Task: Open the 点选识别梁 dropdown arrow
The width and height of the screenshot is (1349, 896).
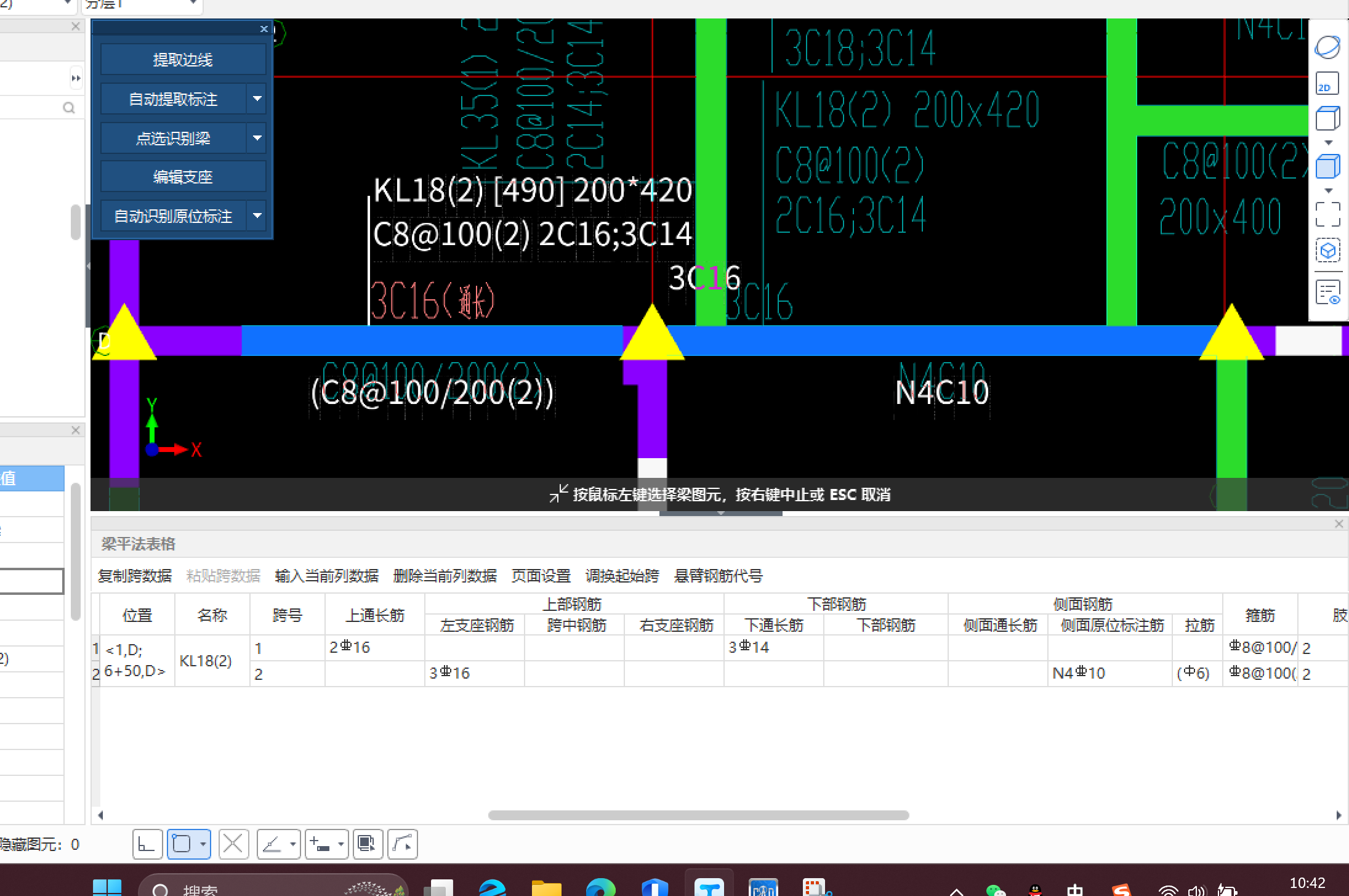Action: click(x=257, y=138)
